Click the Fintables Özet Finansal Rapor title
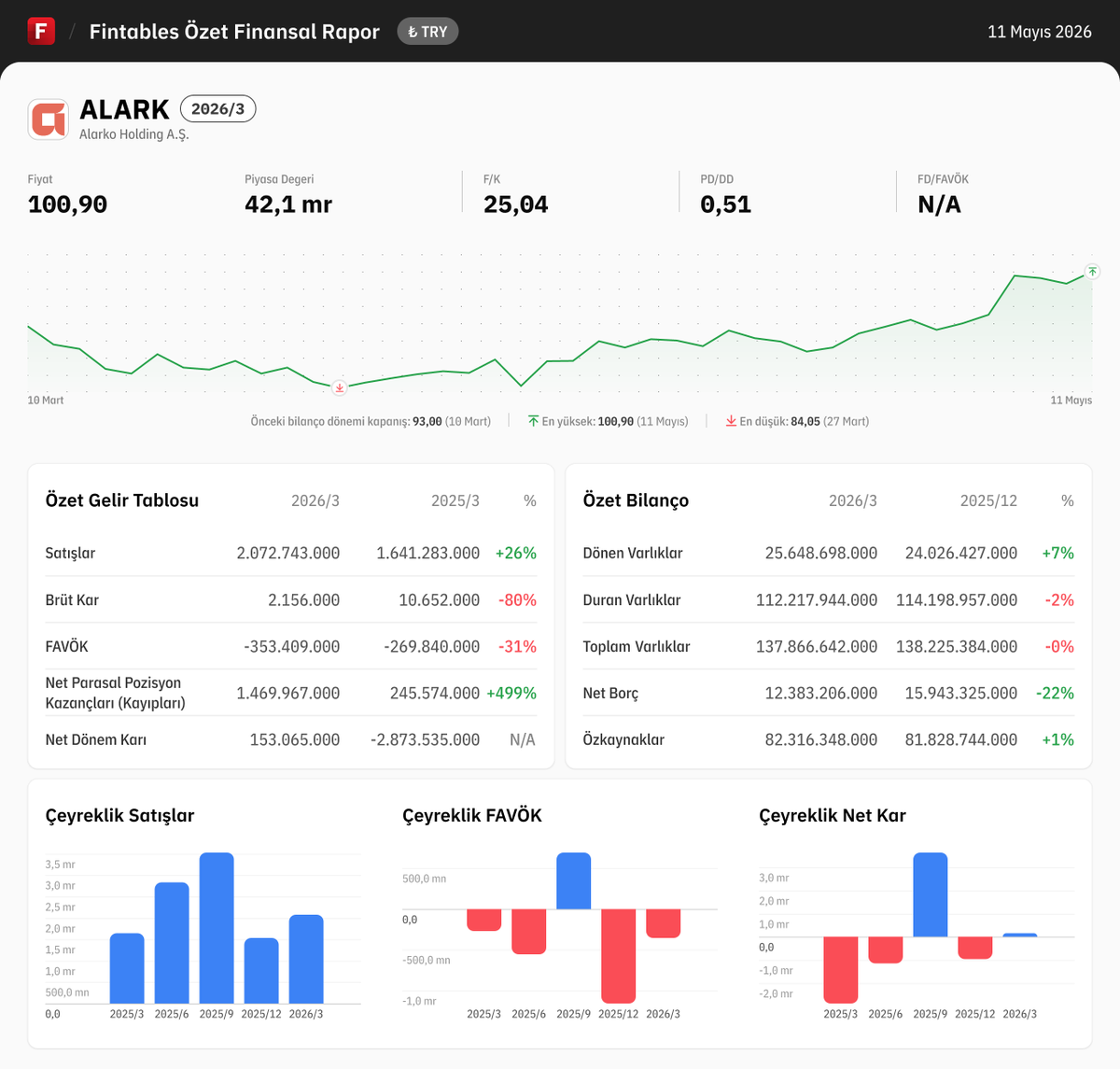The width and height of the screenshot is (1120, 1069). [x=234, y=32]
